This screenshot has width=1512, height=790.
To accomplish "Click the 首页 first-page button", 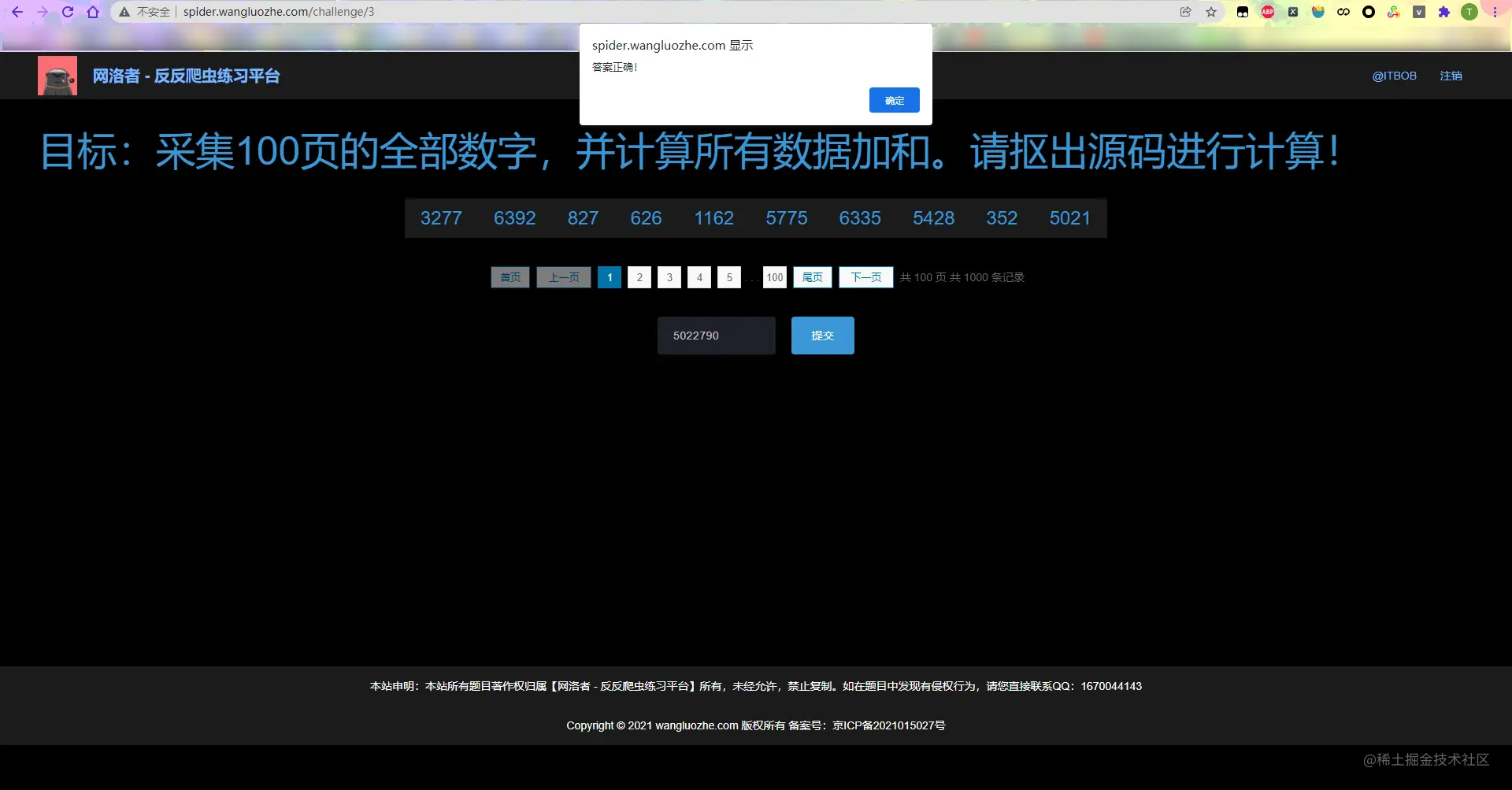I will (510, 277).
